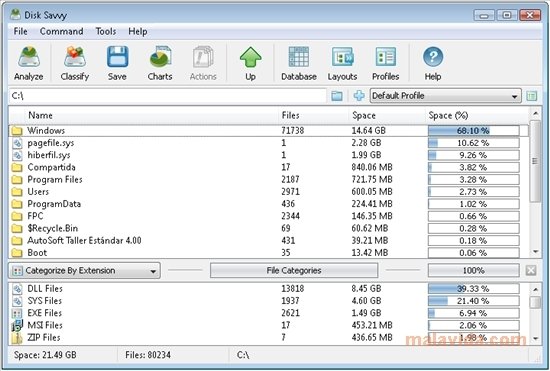Screen dimensions: 550x371
Task: Click file list scrollbar up arrow
Action: pos(535,113)
